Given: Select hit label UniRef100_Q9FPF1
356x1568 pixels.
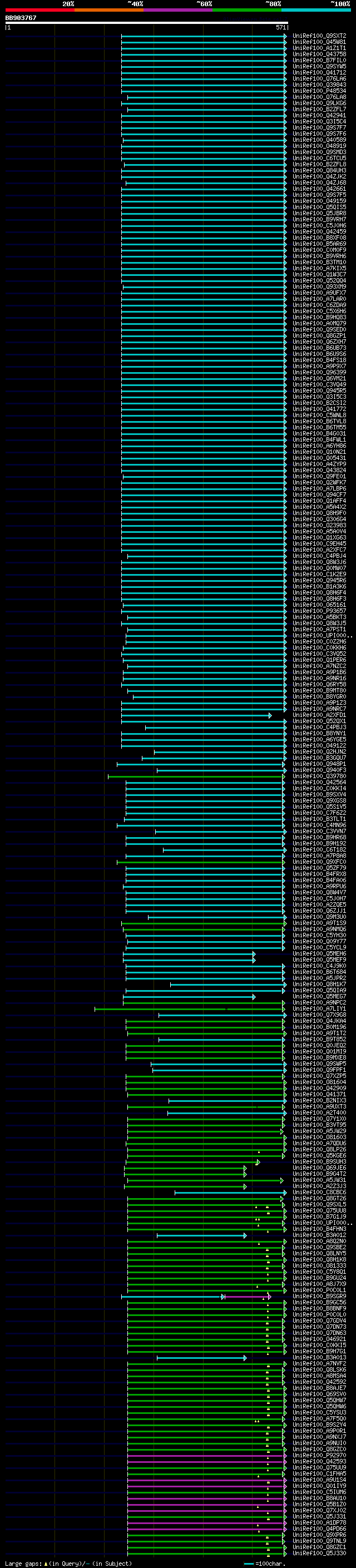Looking at the screenshot, I should [319, 1070].
